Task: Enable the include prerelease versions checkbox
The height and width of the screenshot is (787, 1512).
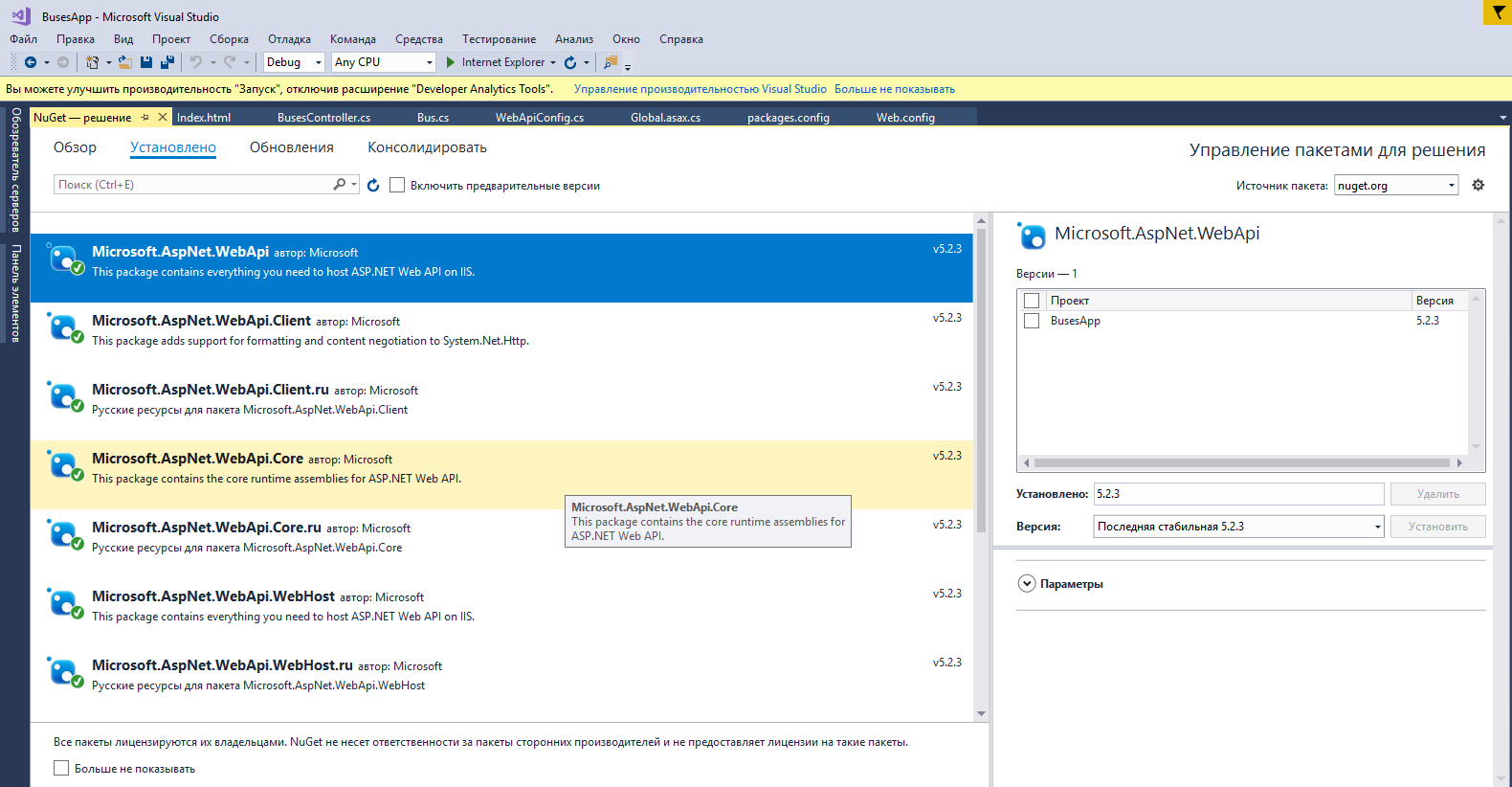Action: (397, 185)
